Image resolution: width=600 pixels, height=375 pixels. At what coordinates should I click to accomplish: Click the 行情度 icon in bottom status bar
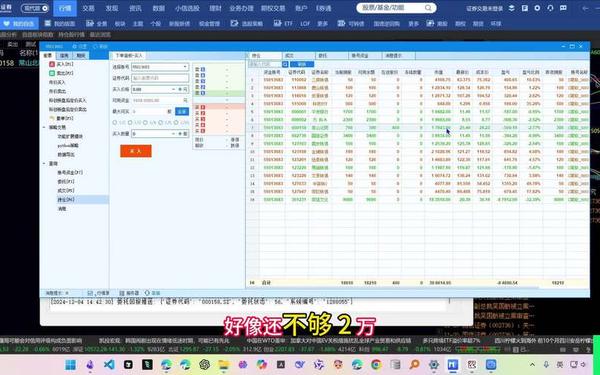tap(90, 293)
